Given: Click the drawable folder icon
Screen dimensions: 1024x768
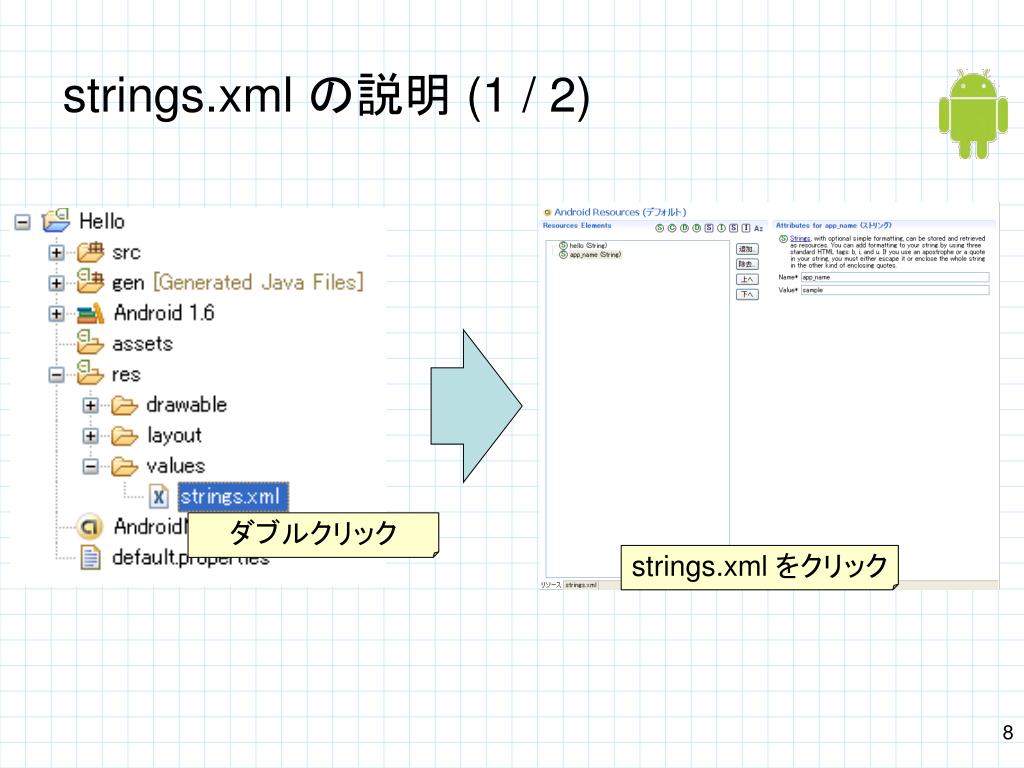Looking at the screenshot, I should click(124, 405).
